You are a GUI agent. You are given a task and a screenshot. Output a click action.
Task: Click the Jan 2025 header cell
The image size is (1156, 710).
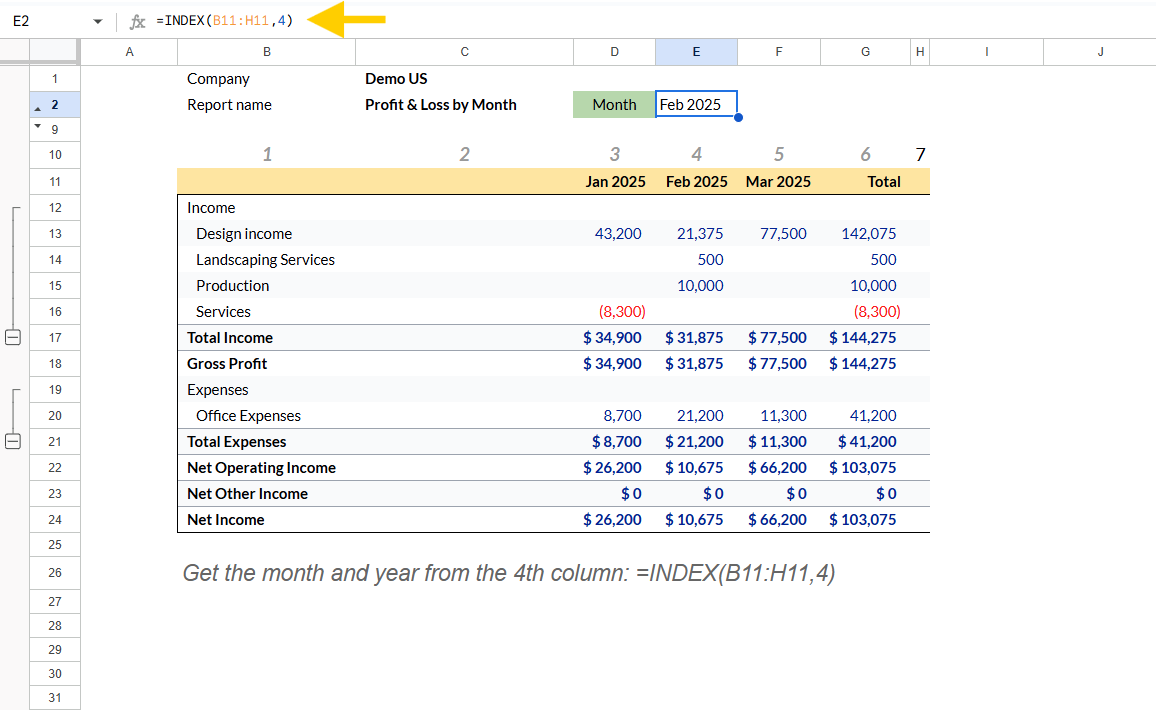pos(616,181)
